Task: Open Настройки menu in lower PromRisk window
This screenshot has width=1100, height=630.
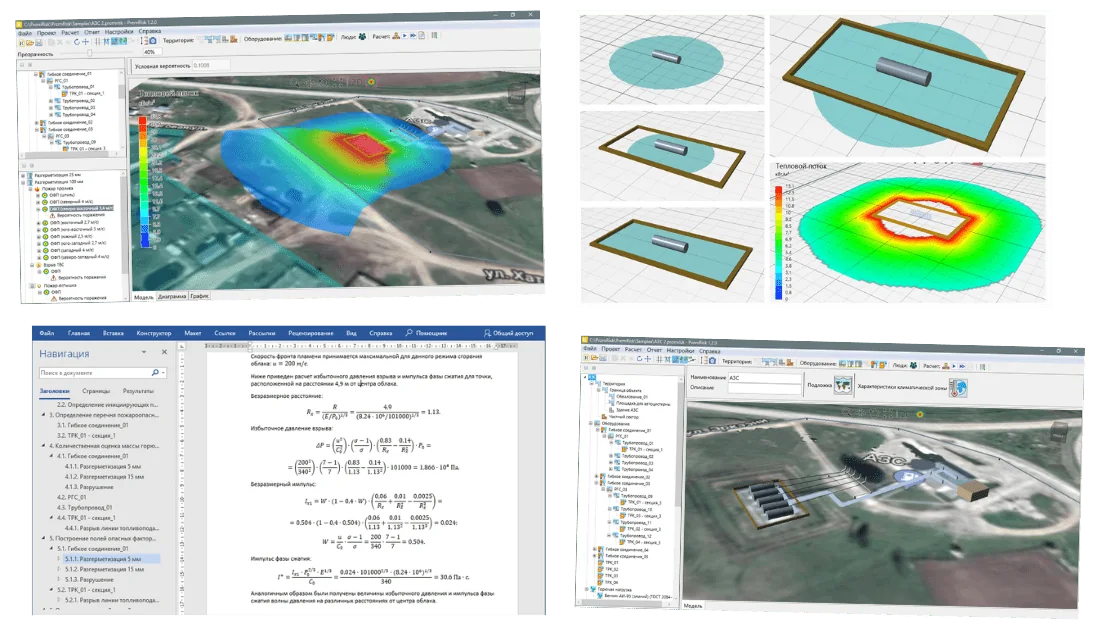Action: point(680,350)
